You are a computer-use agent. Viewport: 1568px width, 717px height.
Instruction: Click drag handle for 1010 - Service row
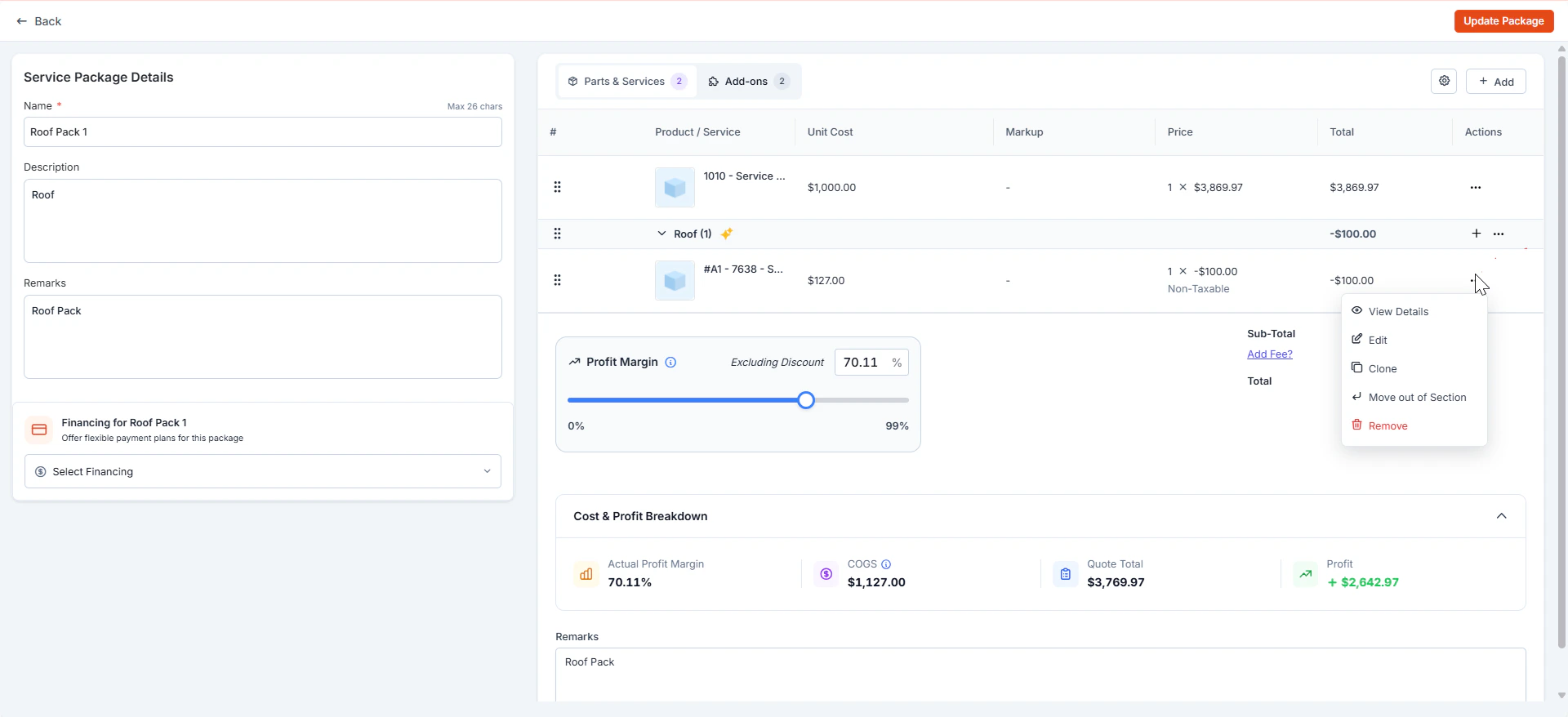(x=557, y=187)
